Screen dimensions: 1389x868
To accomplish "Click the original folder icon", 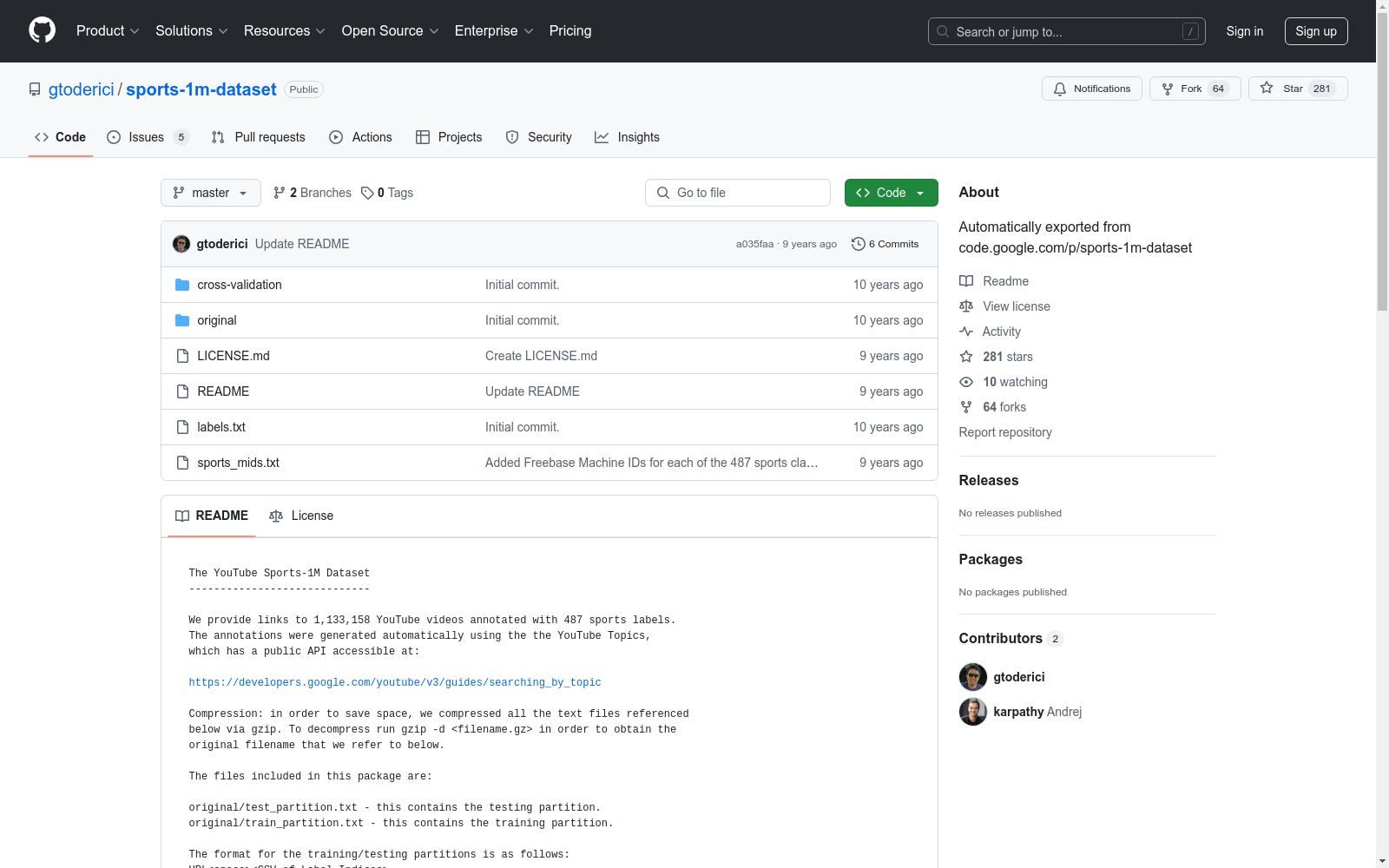I will [182, 320].
